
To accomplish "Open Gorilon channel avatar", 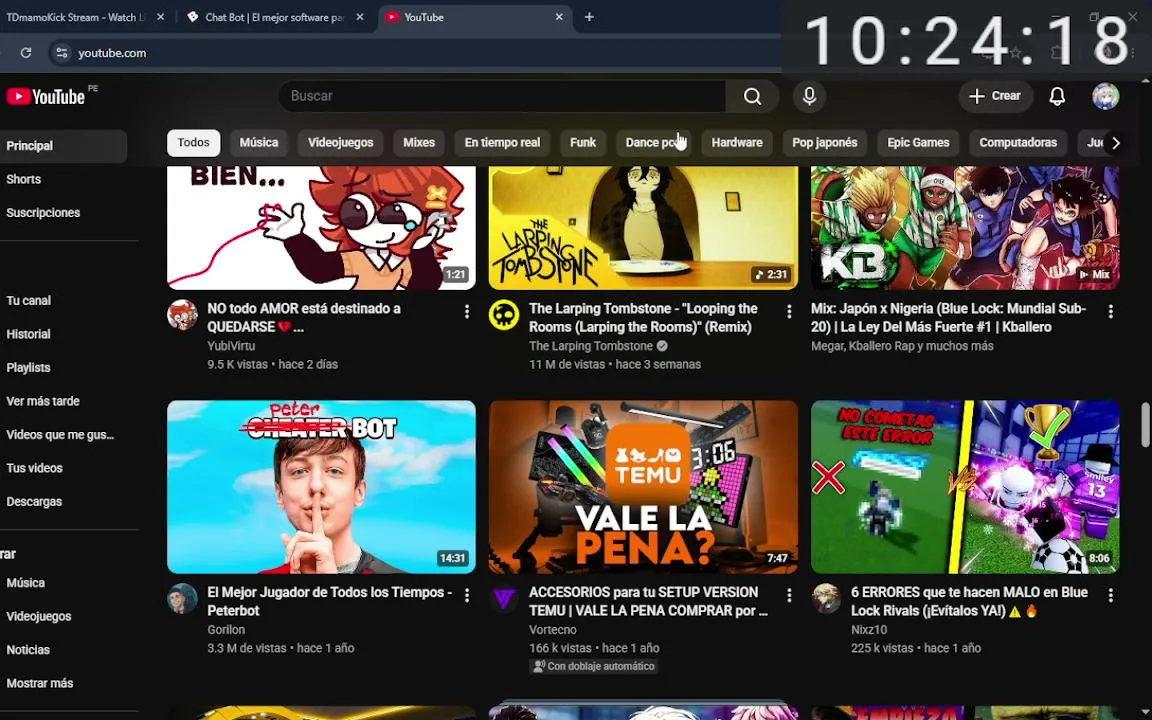I will pyautogui.click(x=182, y=599).
